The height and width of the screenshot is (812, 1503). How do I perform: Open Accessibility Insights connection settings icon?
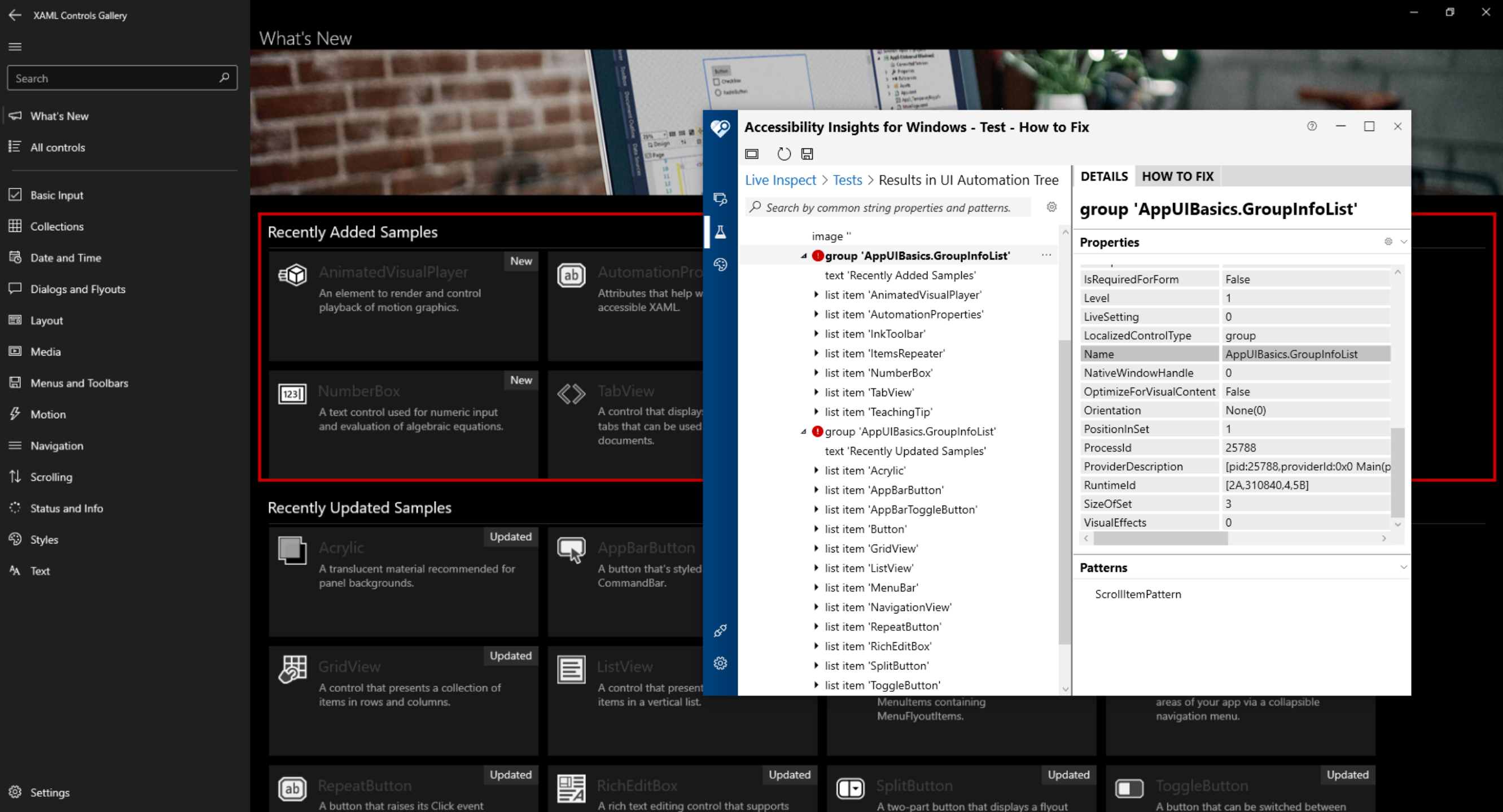coord(720,630)
